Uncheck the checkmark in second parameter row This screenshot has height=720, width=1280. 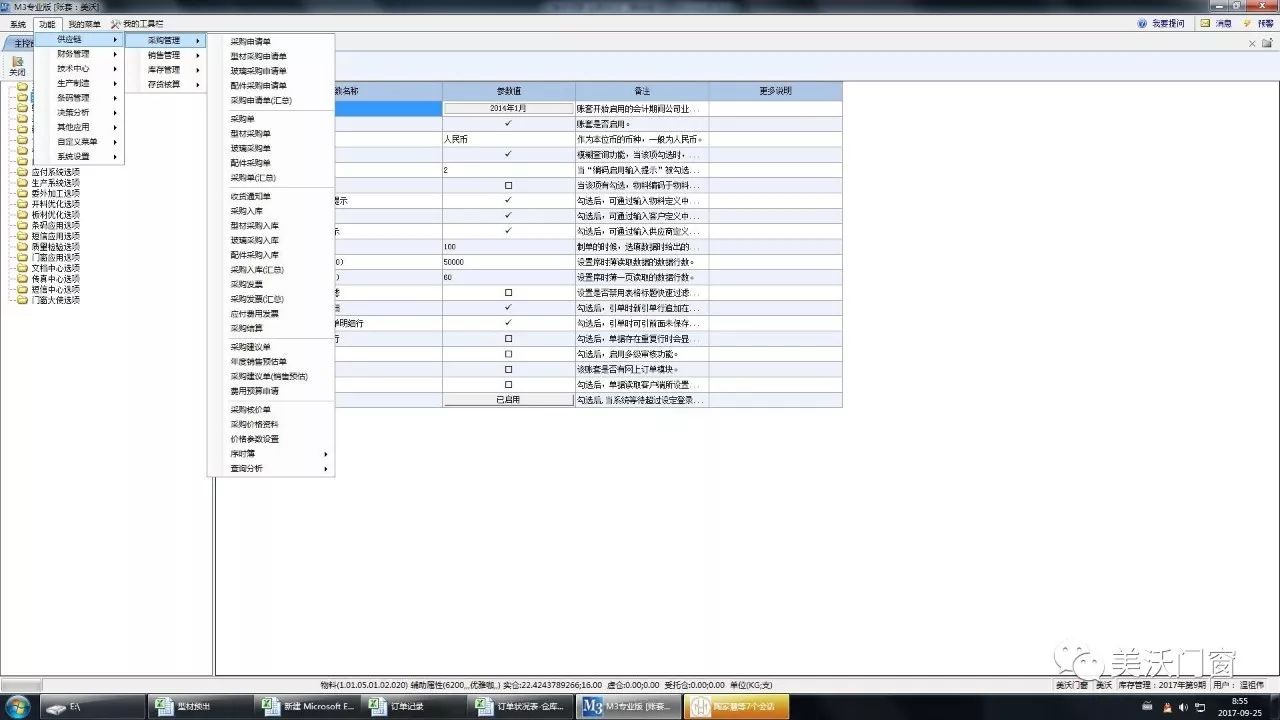coord(508,123)
